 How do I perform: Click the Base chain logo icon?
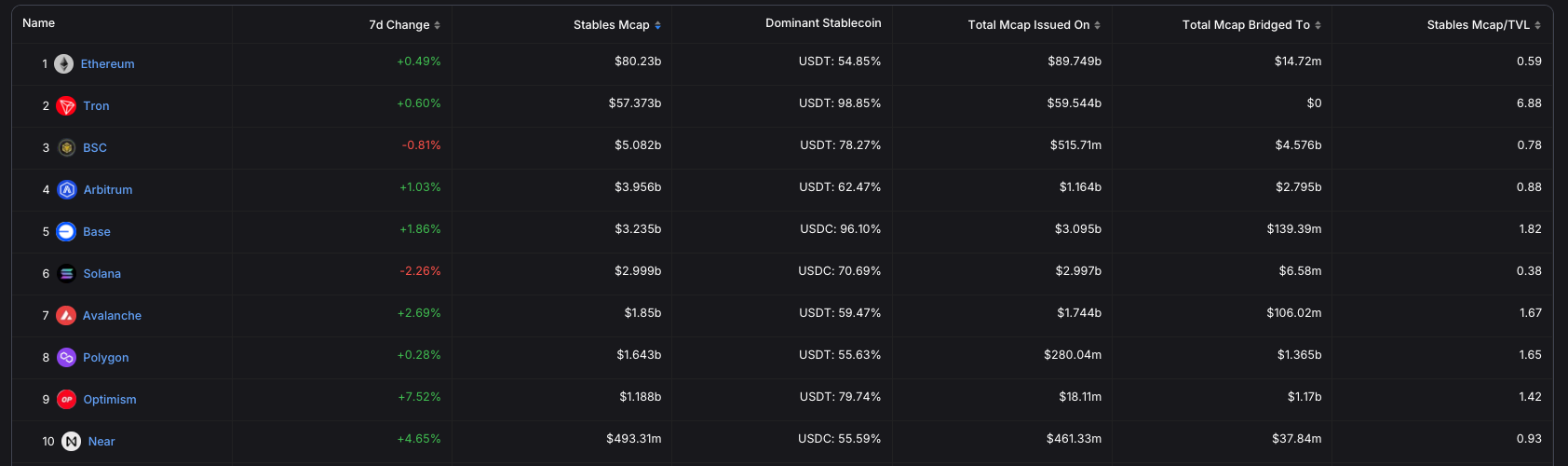[x=66, y=232]
